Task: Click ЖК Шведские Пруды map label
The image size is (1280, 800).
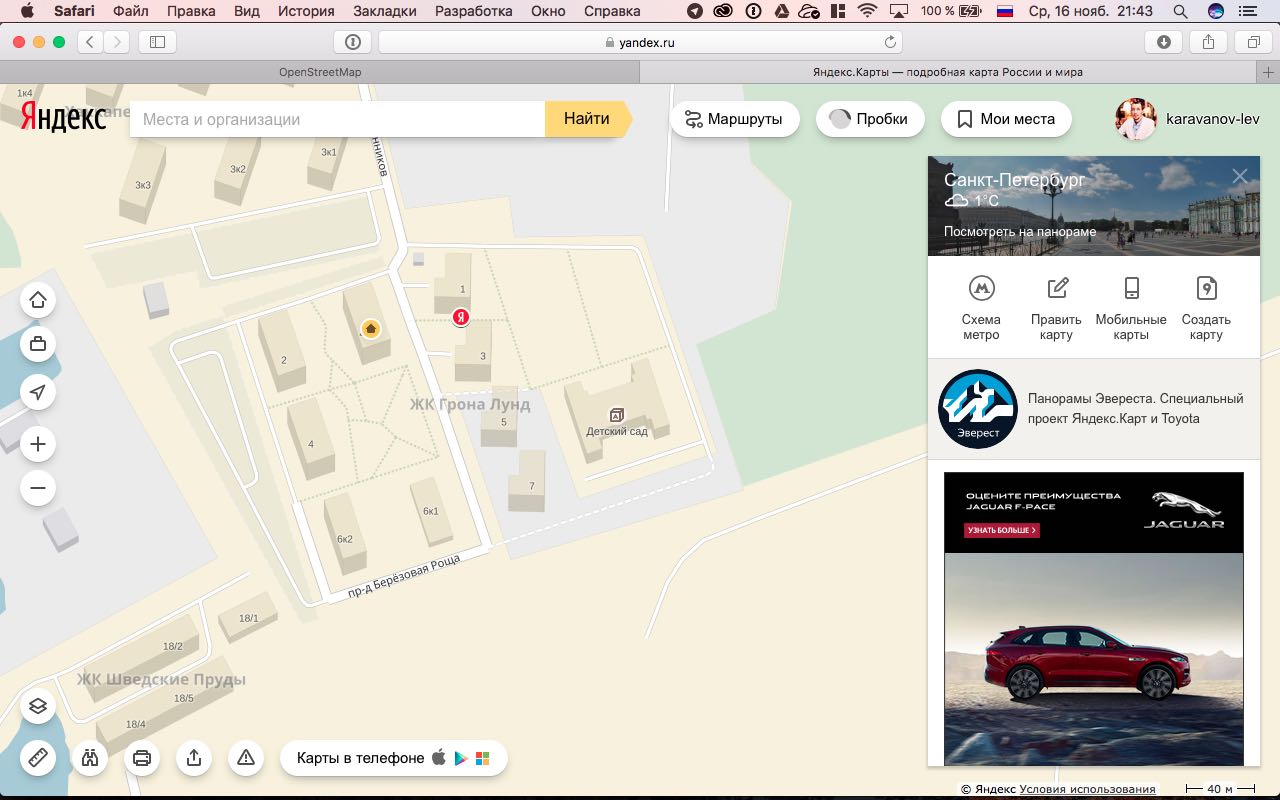Action: (x=162, y=679)
